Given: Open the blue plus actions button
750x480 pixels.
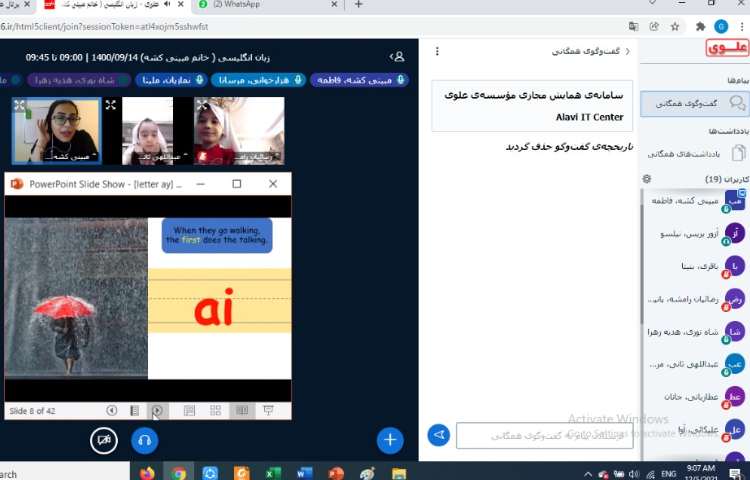Looking at the screenshot, I should 390,440.
